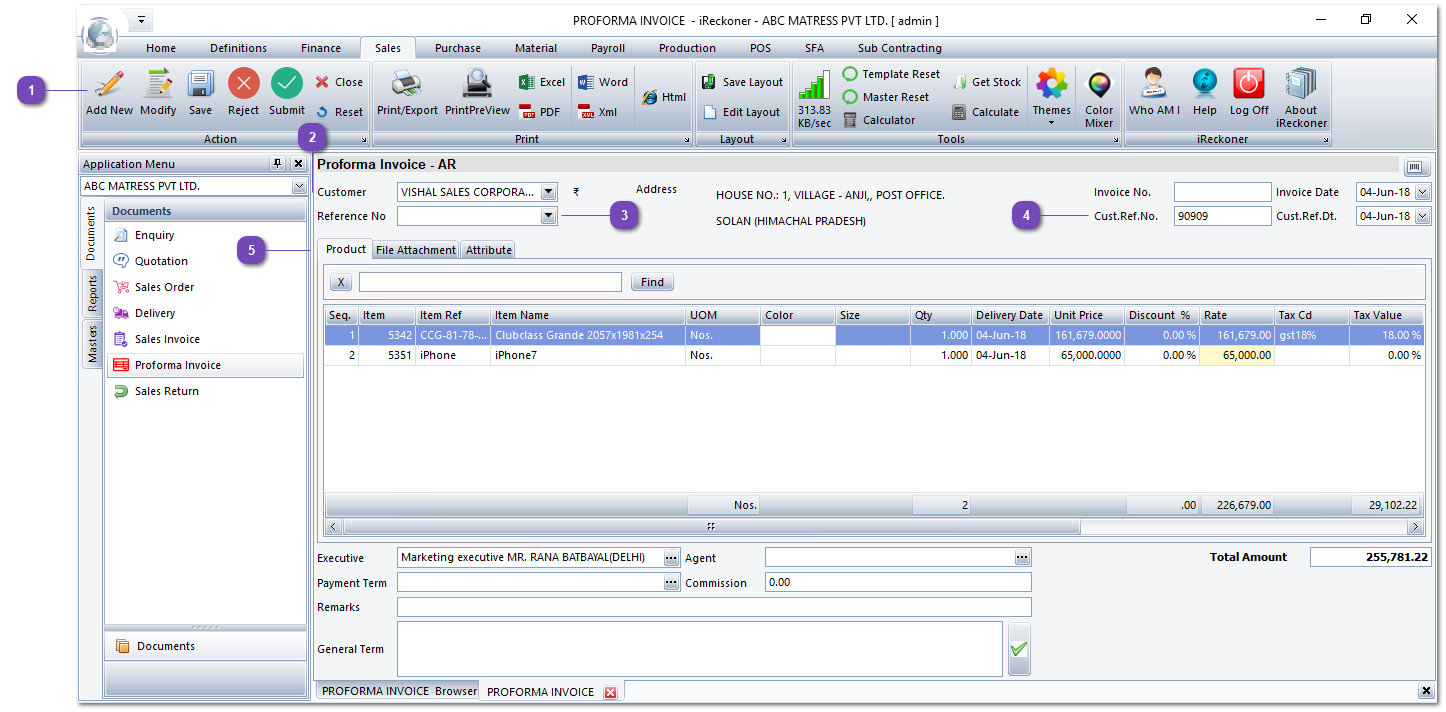Click the Save Layout button
The height and width of the screenshot is (712, 1446).
pos(742,80)
